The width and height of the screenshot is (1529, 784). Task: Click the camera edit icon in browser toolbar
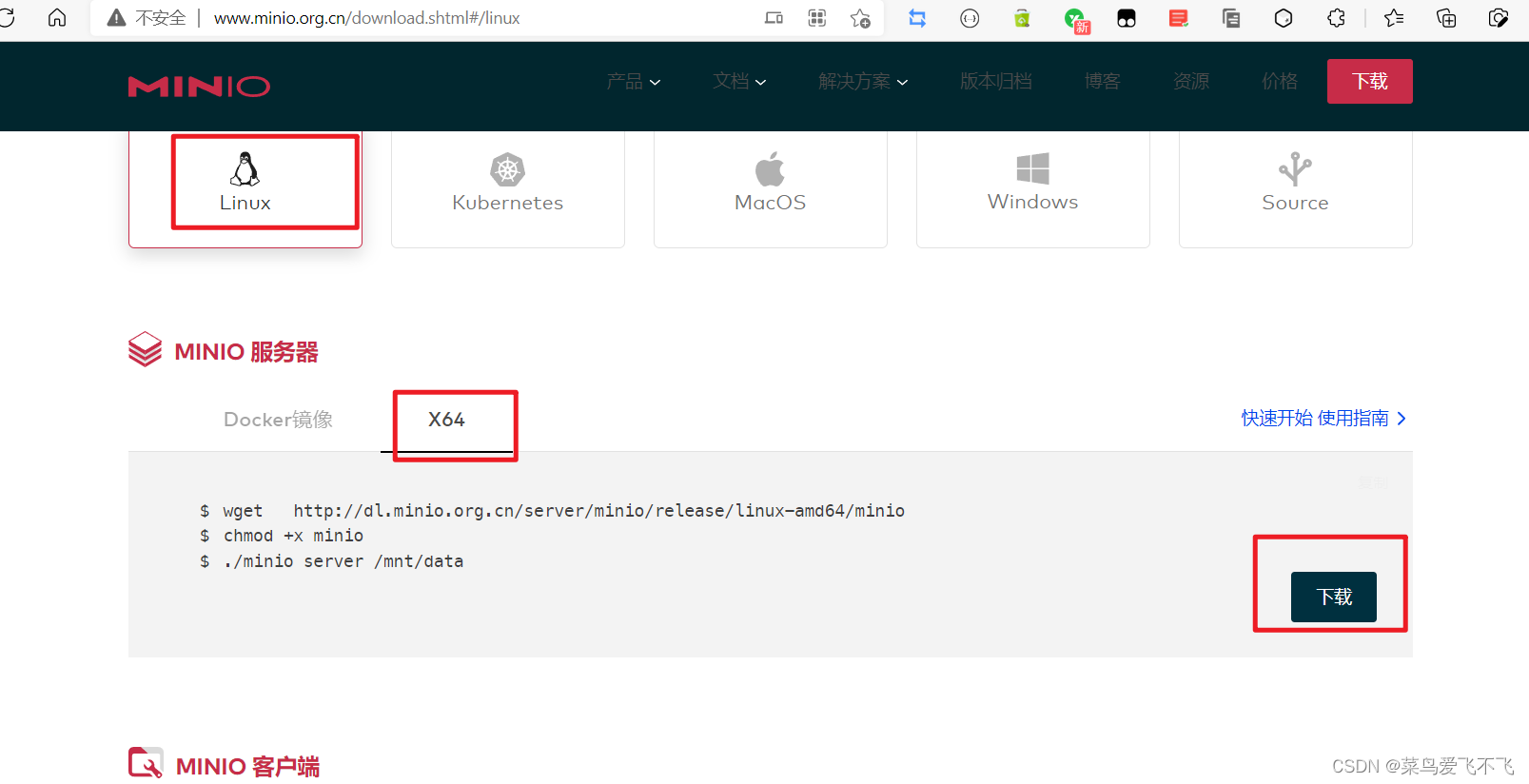click(1499, 18)
